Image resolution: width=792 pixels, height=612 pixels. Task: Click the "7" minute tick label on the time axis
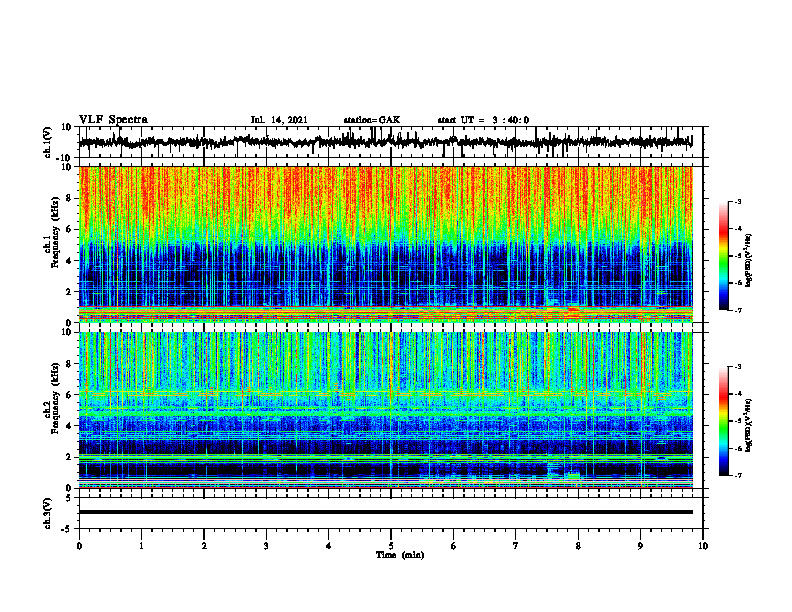[516, 546]
